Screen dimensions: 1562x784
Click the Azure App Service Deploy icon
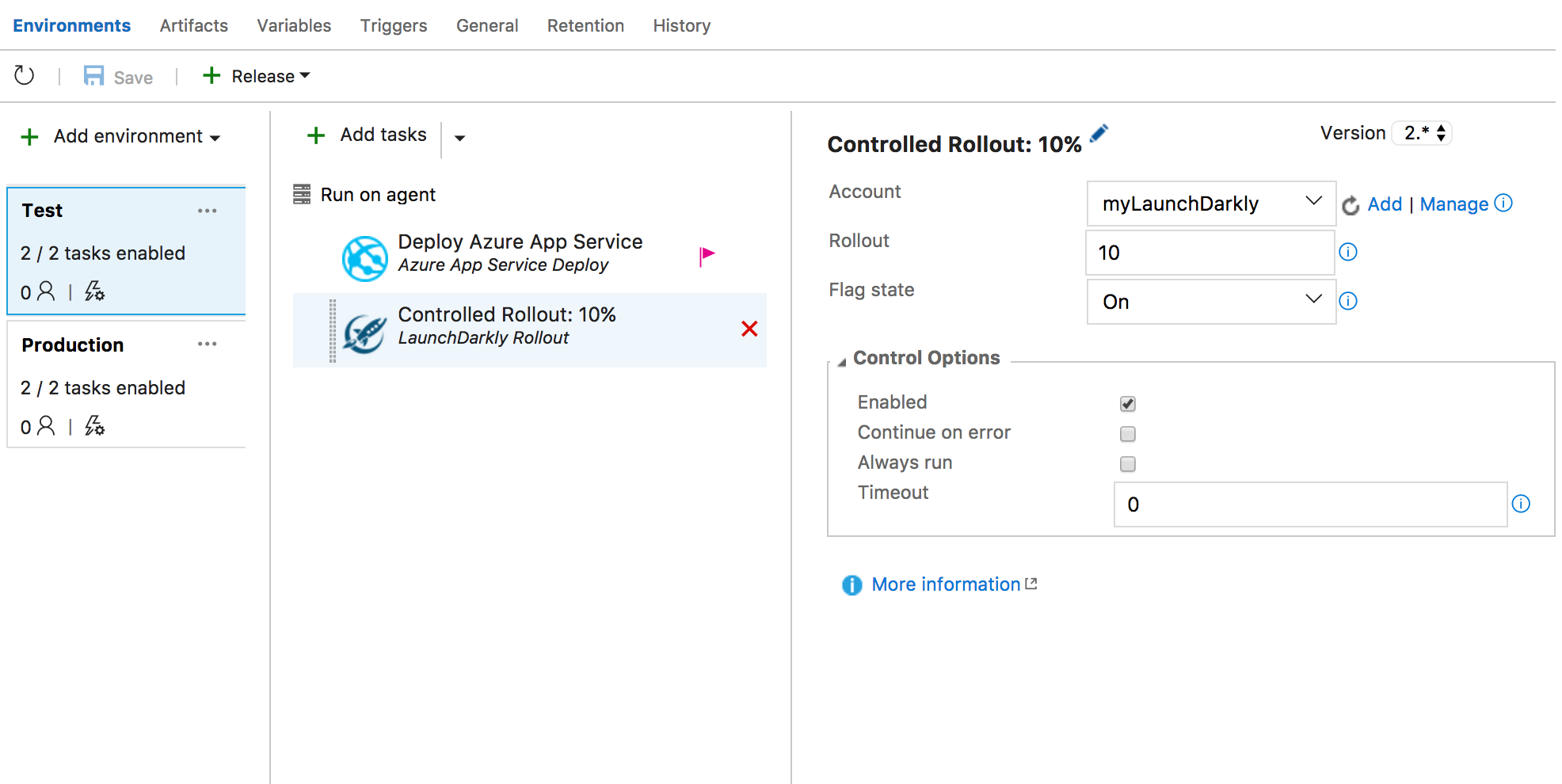(x=364, y=258)
